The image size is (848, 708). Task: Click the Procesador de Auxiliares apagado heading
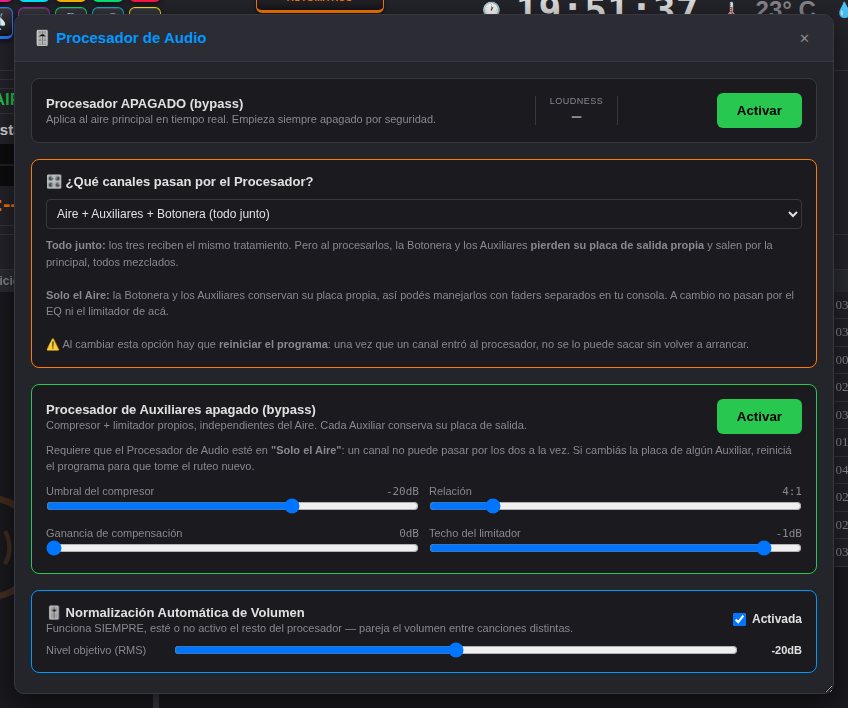tap(181, 409)
